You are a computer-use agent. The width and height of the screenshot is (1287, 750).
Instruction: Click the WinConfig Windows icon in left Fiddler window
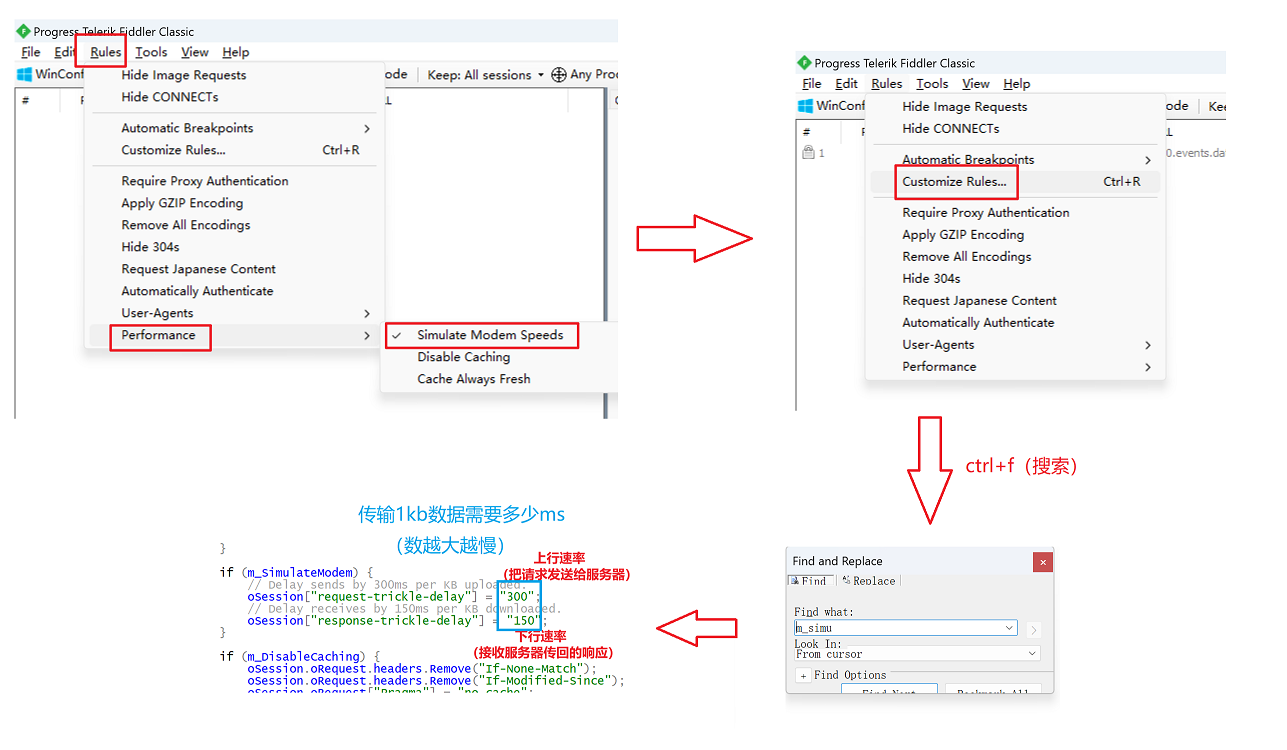pos(24,74)
